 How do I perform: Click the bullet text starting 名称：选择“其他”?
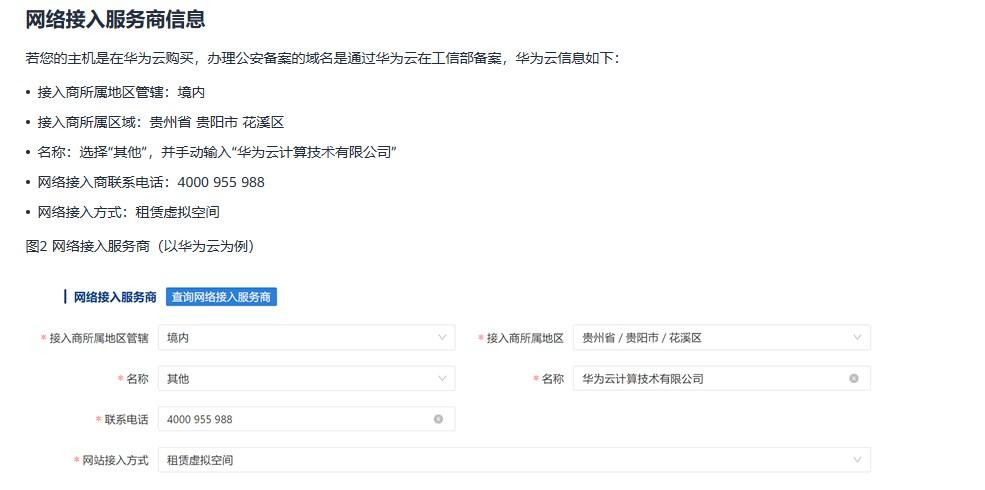(217, 152)
